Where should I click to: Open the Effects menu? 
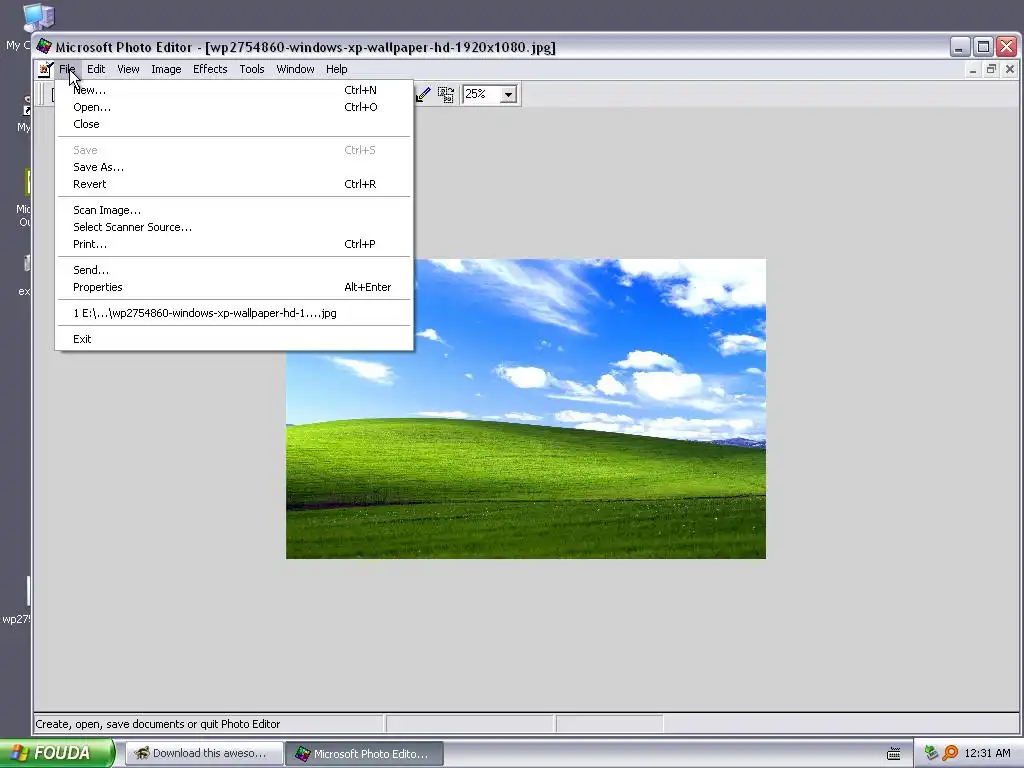point(210,69)
